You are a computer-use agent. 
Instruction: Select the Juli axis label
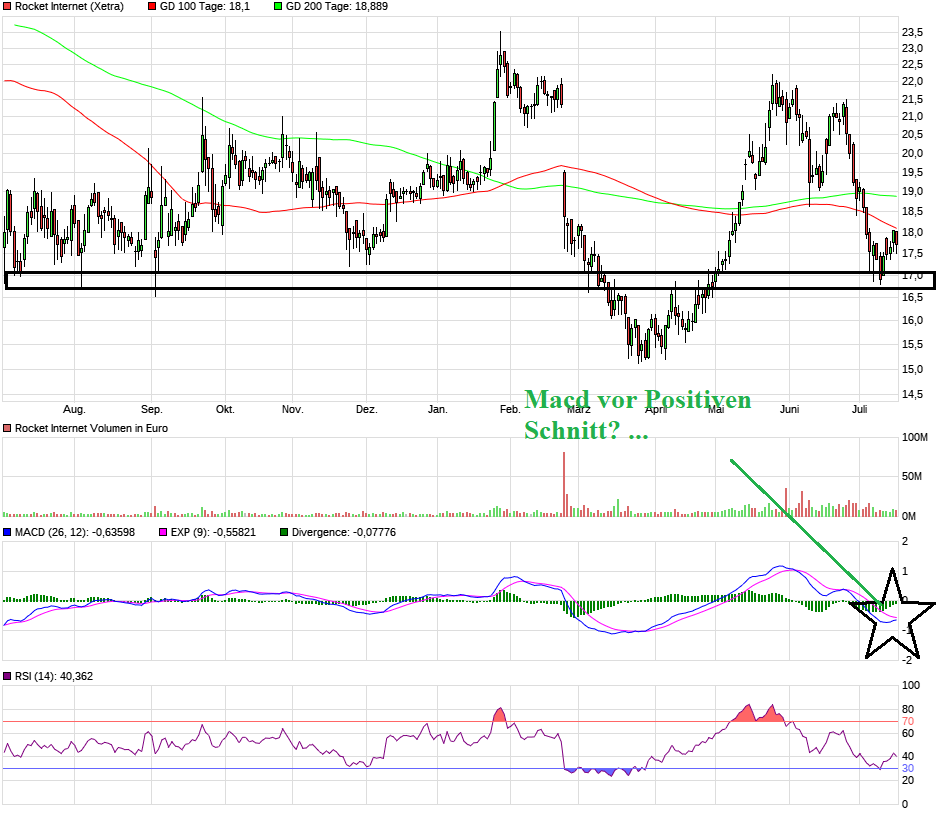point(862,409)
